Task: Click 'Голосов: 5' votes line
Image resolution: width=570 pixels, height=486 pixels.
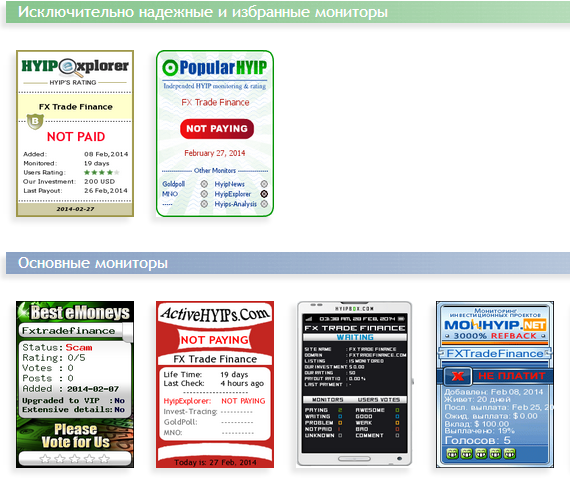Action: point(478,440)
